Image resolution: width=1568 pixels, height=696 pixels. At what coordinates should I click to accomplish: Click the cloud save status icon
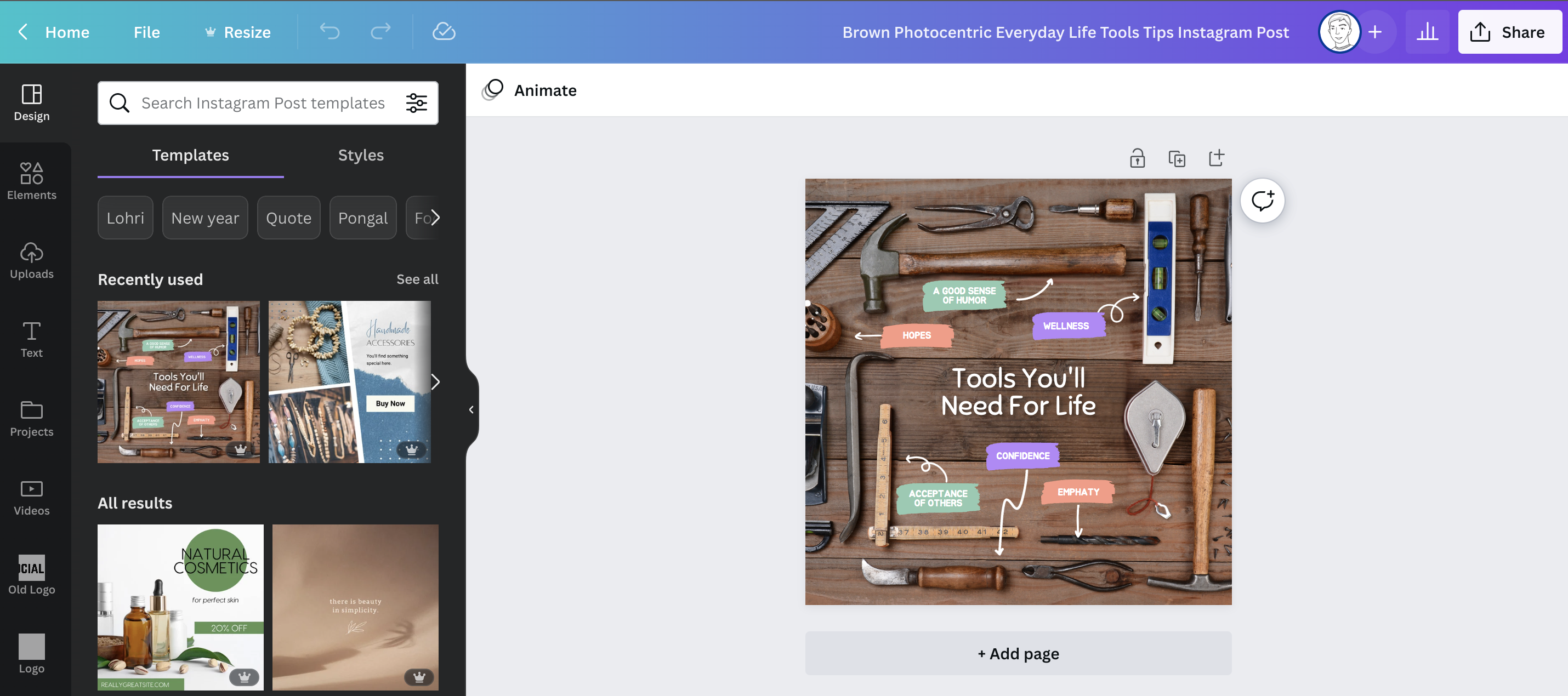point(444,32)
